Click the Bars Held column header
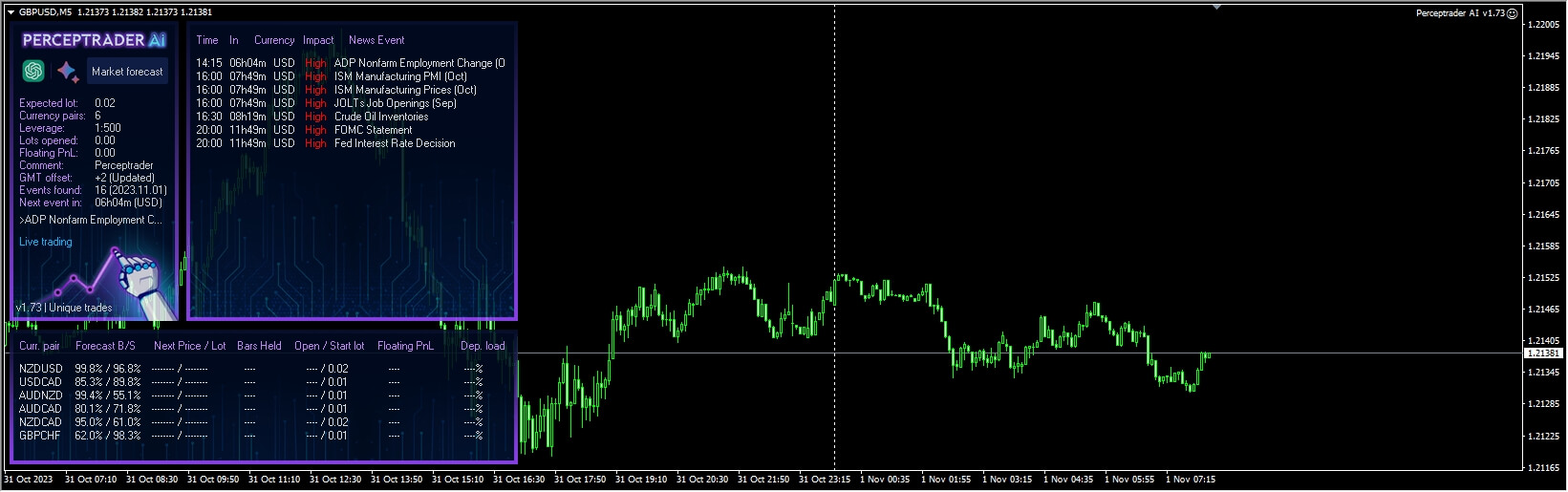 259,346
